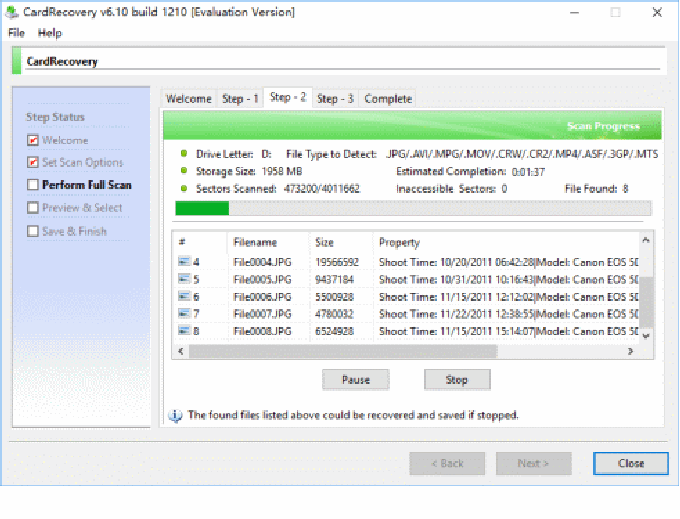Pause the scan with the Pause button

(x=356, y=380)
